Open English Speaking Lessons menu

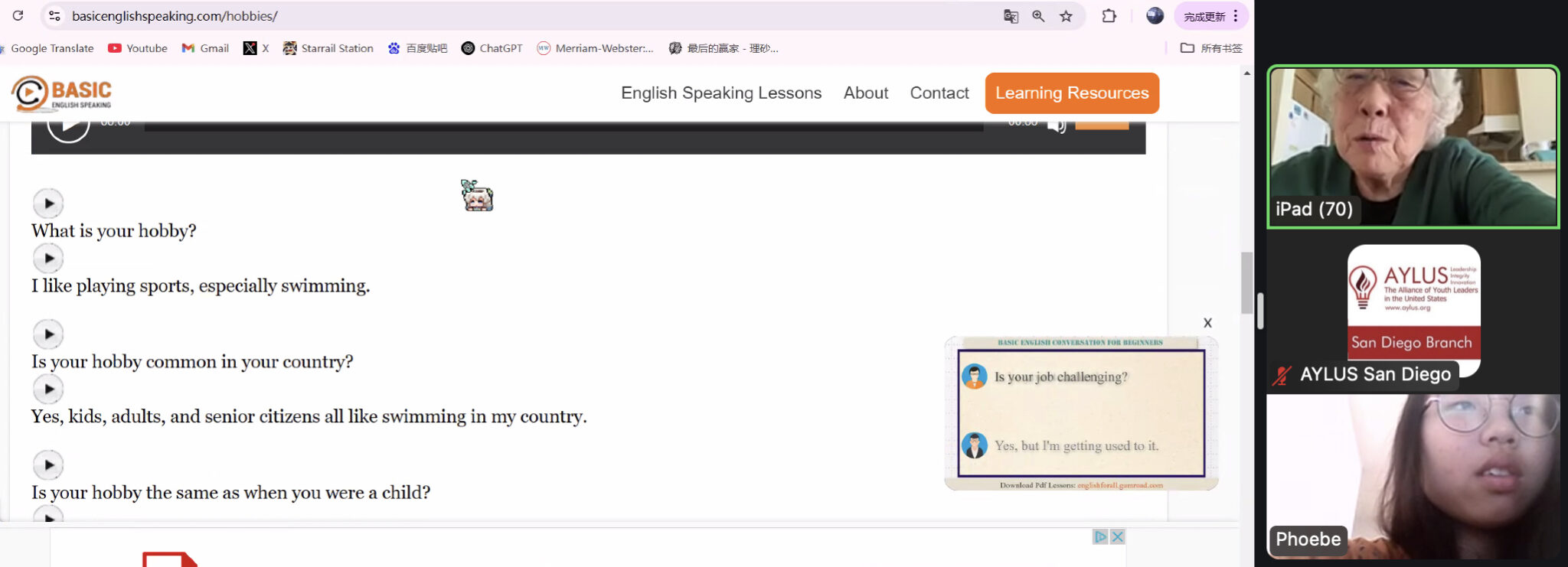tap(721, 93)
